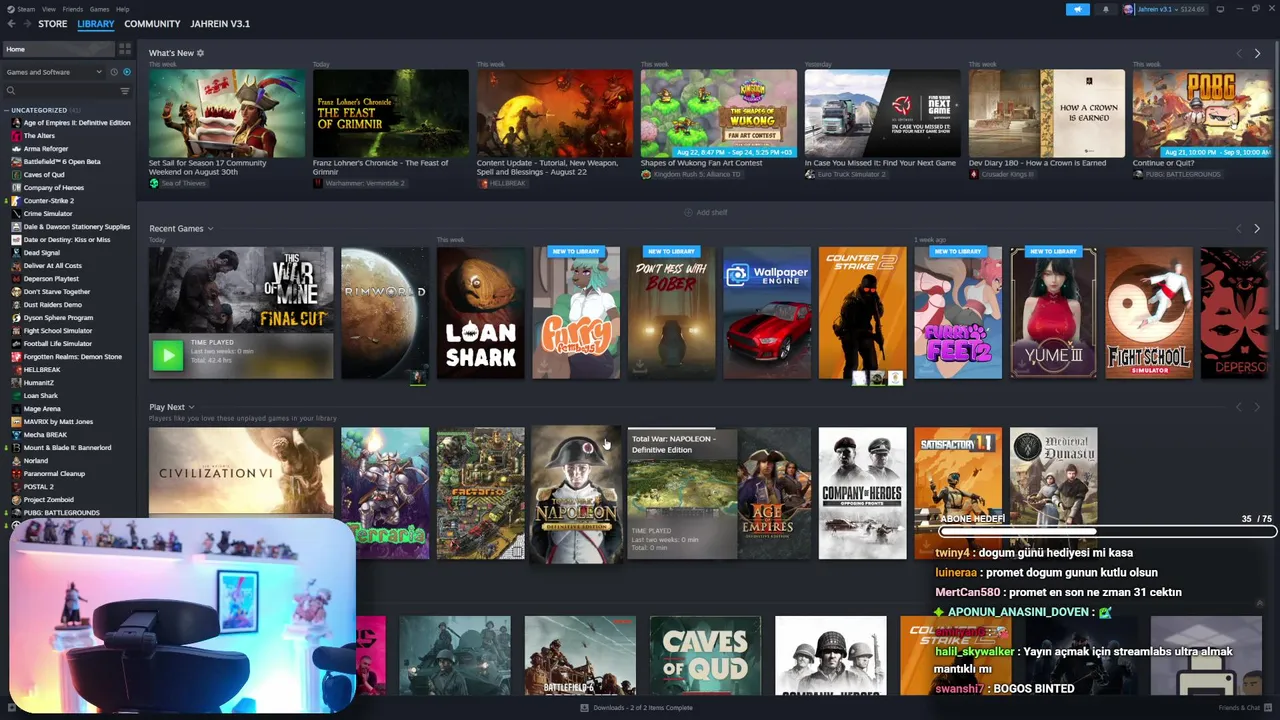The image size is (1280, 720).
Task: Open Wallpaper Engine in Recent Games
Action: click(x=767, y=313)
